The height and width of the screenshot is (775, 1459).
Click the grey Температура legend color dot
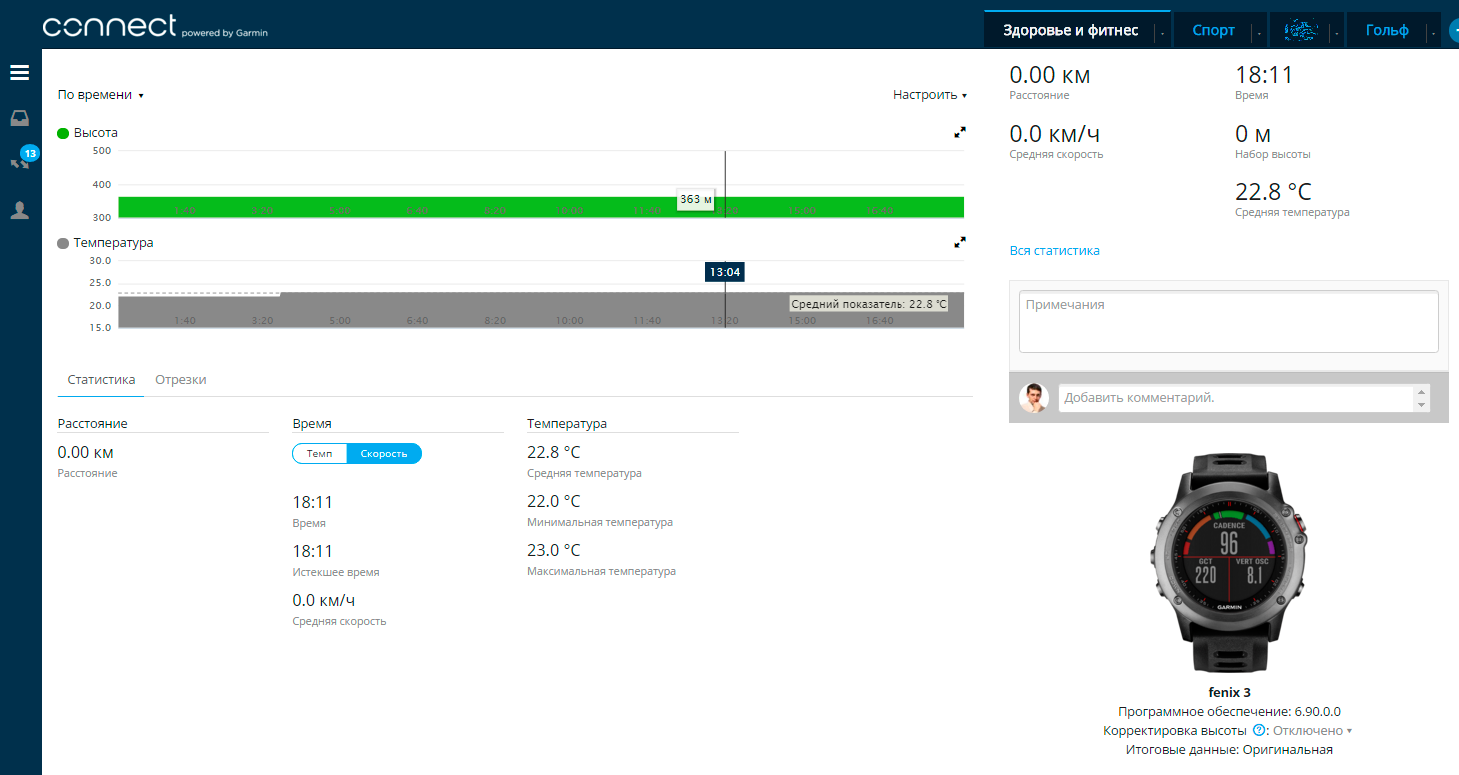(x=64, y=243)
